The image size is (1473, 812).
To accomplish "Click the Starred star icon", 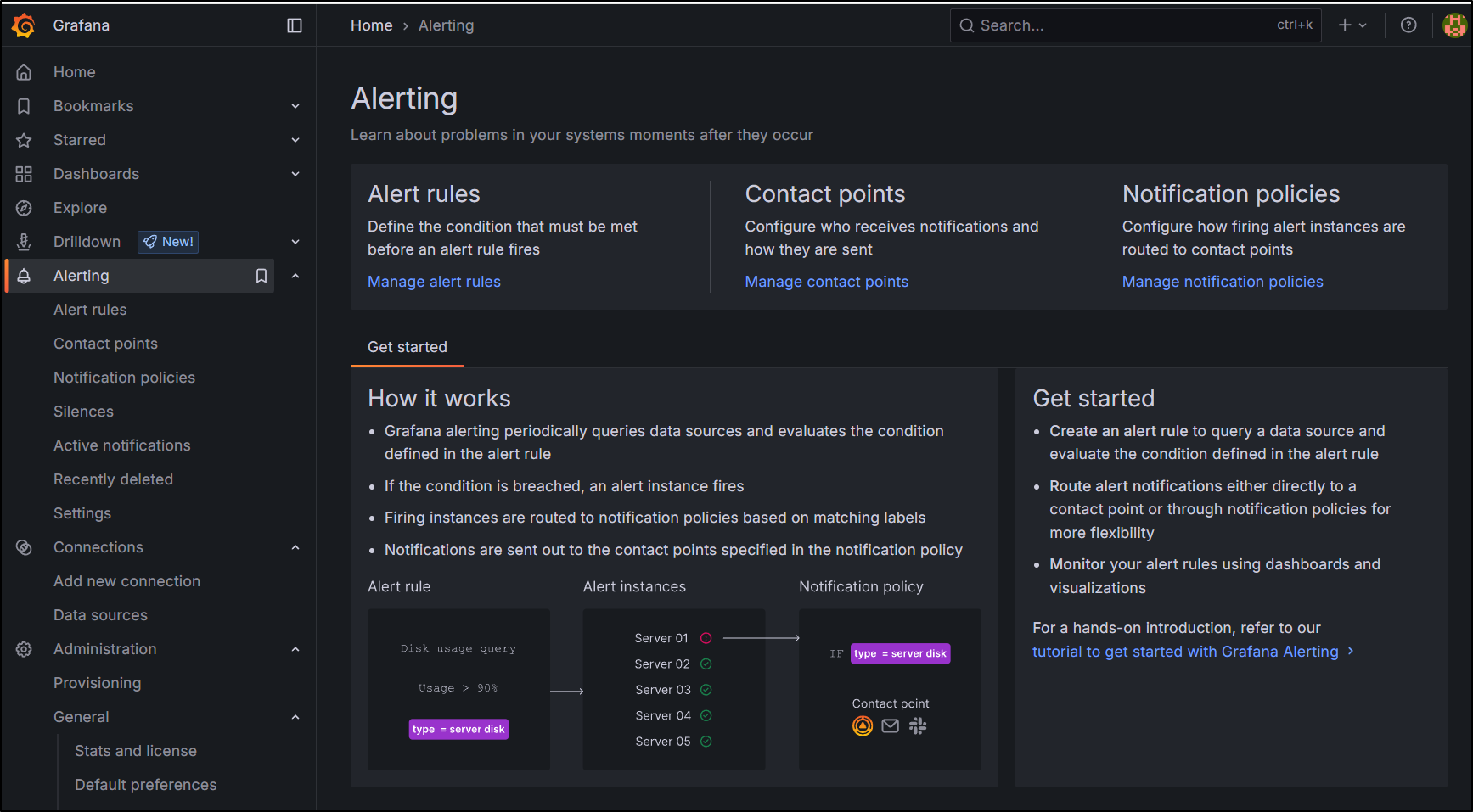I will pos(24,140).
